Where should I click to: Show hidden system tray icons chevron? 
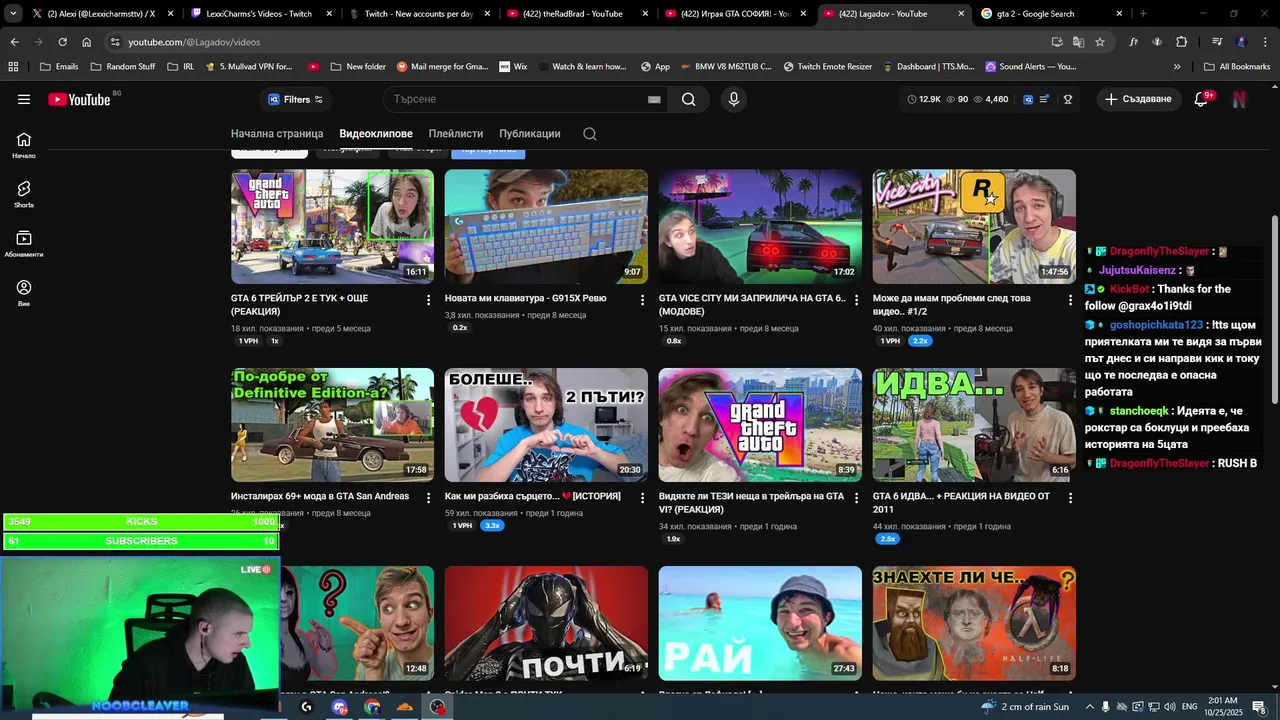click(1090, 707)
